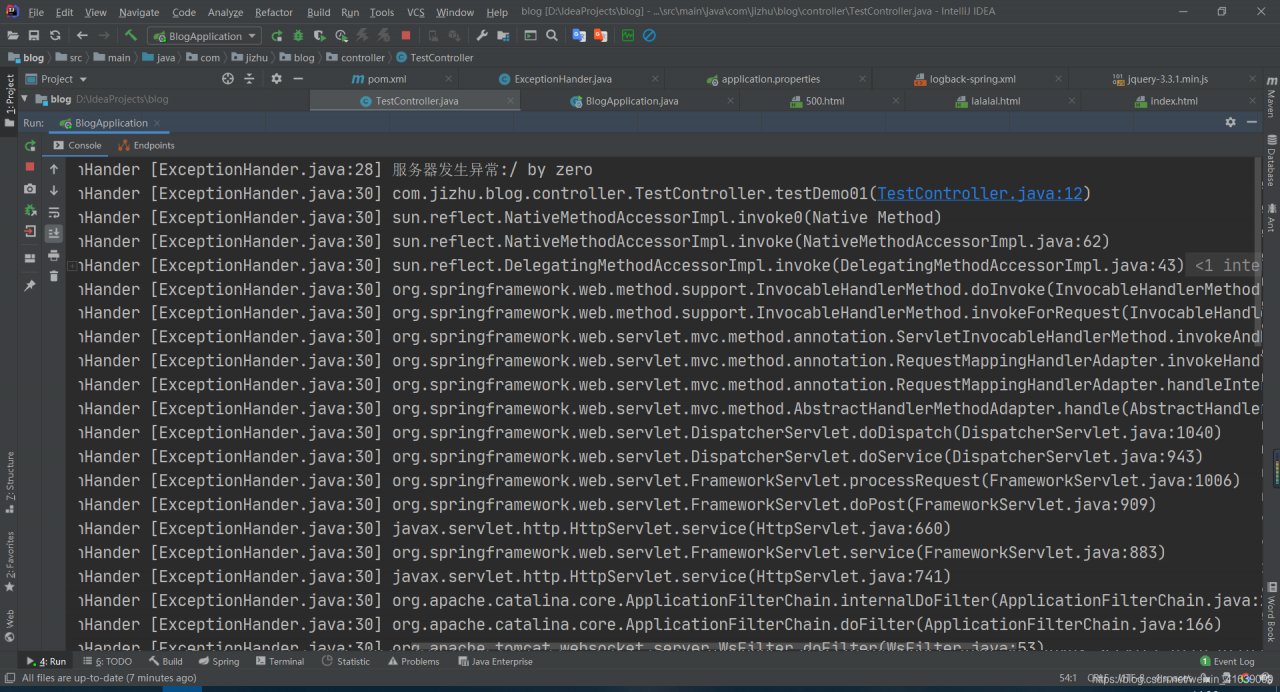The width and height of the screenshot is (1280, 692).
Task: Click the Synchronize refresh toolbar icon
Action: (55, 35)
